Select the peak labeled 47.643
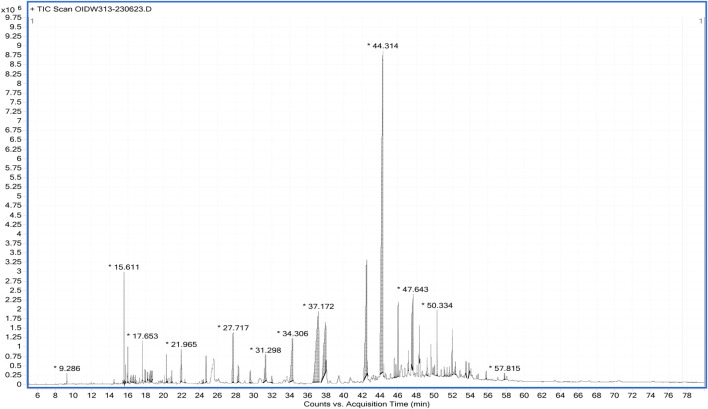 point(414,289)
